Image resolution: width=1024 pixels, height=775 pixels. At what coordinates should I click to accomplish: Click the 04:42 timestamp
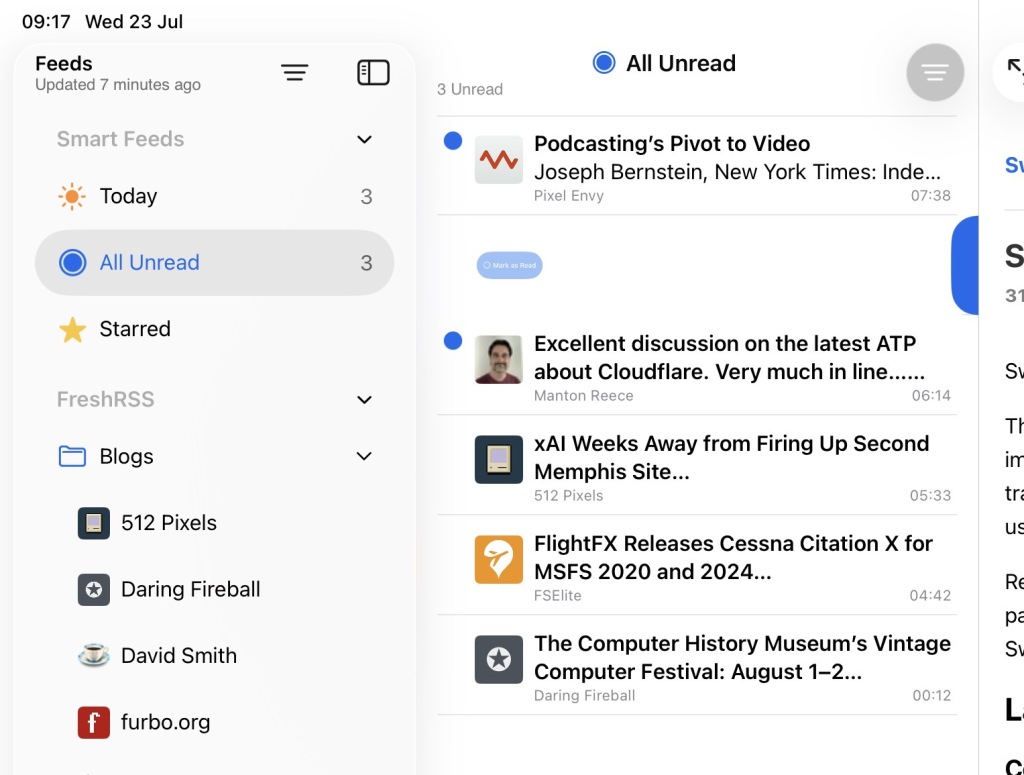(x=930, y=595)
